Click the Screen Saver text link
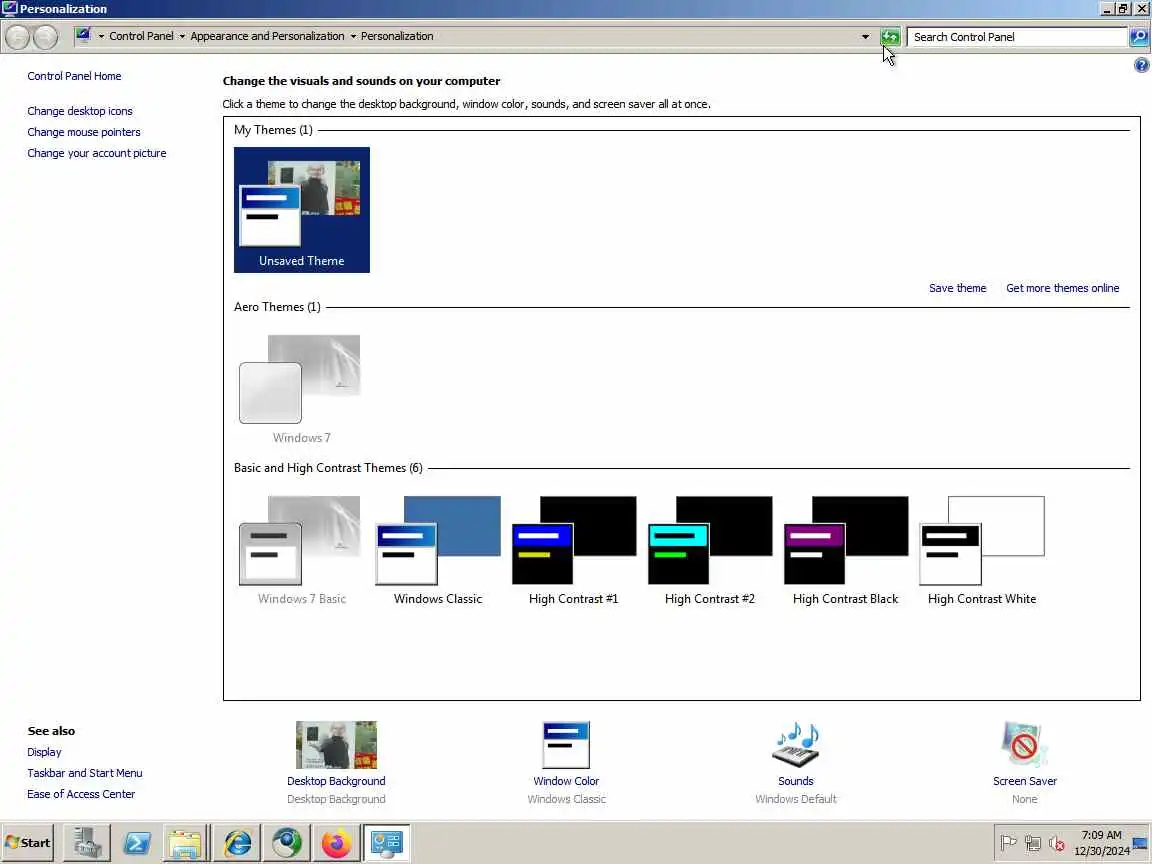Viewport: 1152px width, 864px height. tap(1024, 781)
